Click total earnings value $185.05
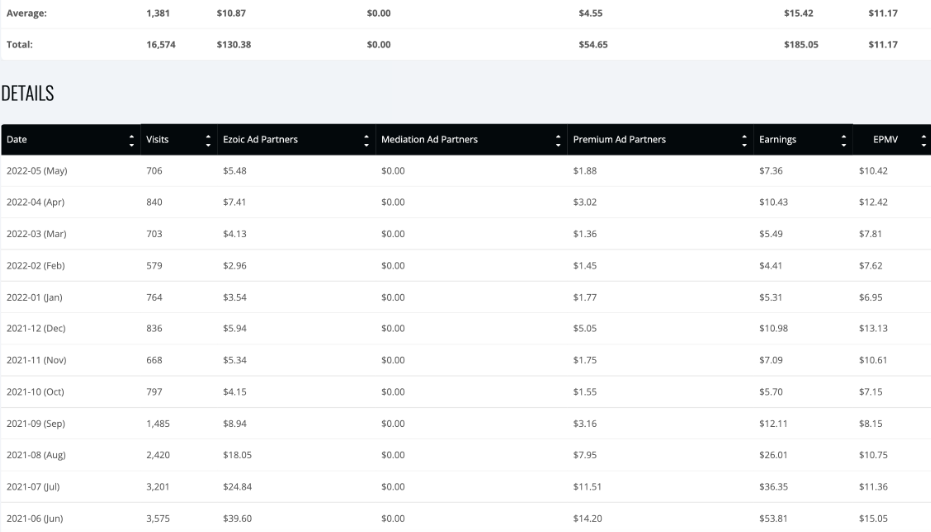Screen dimensions: 931x532 tap(801, 45)
